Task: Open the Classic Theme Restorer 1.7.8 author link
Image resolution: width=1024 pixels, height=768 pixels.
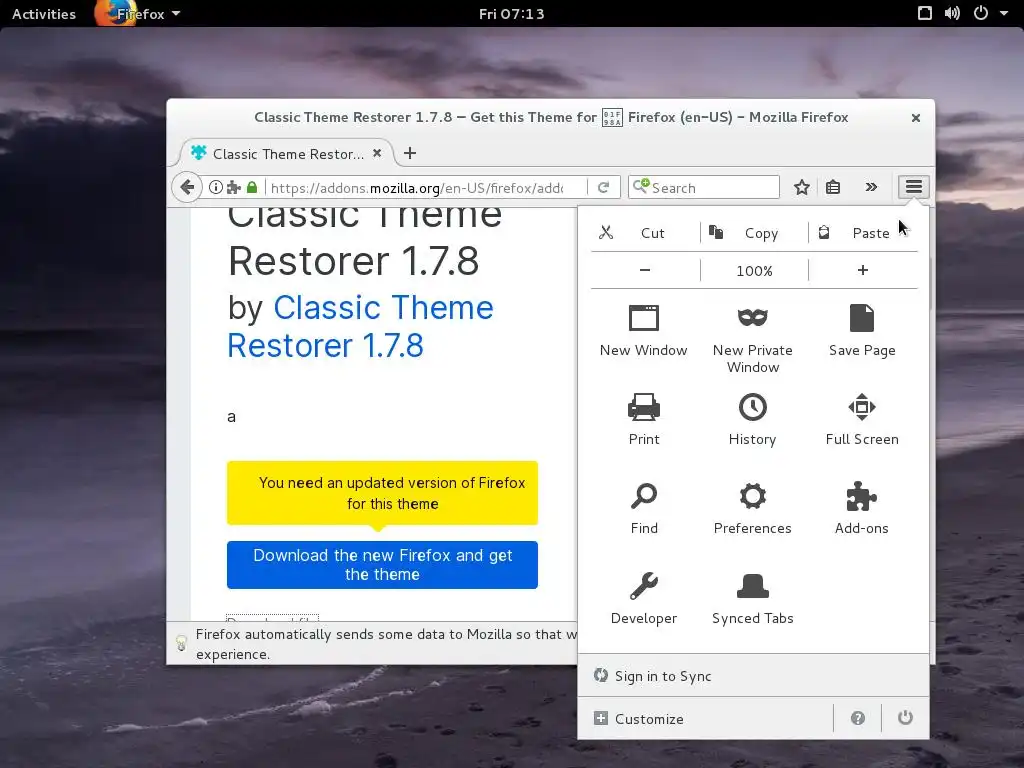Action: coord(360,326)
